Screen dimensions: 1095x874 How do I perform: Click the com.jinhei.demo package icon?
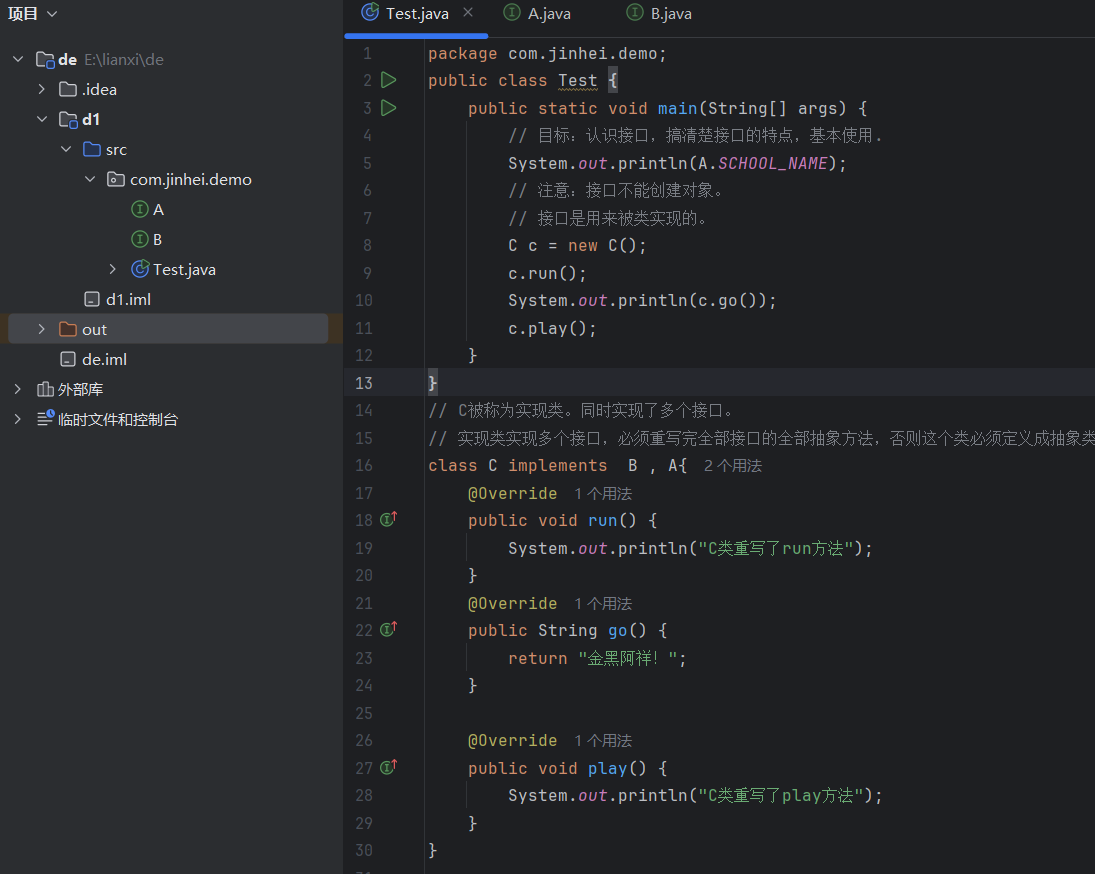(x=115, y=179)
